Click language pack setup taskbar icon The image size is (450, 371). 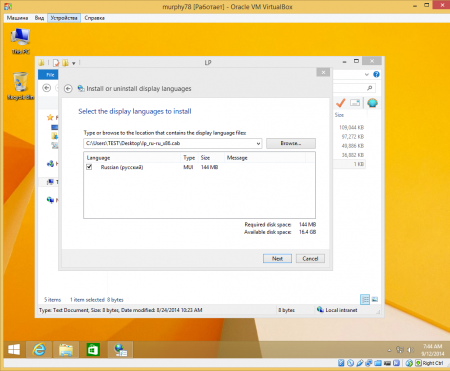point(120,350)
